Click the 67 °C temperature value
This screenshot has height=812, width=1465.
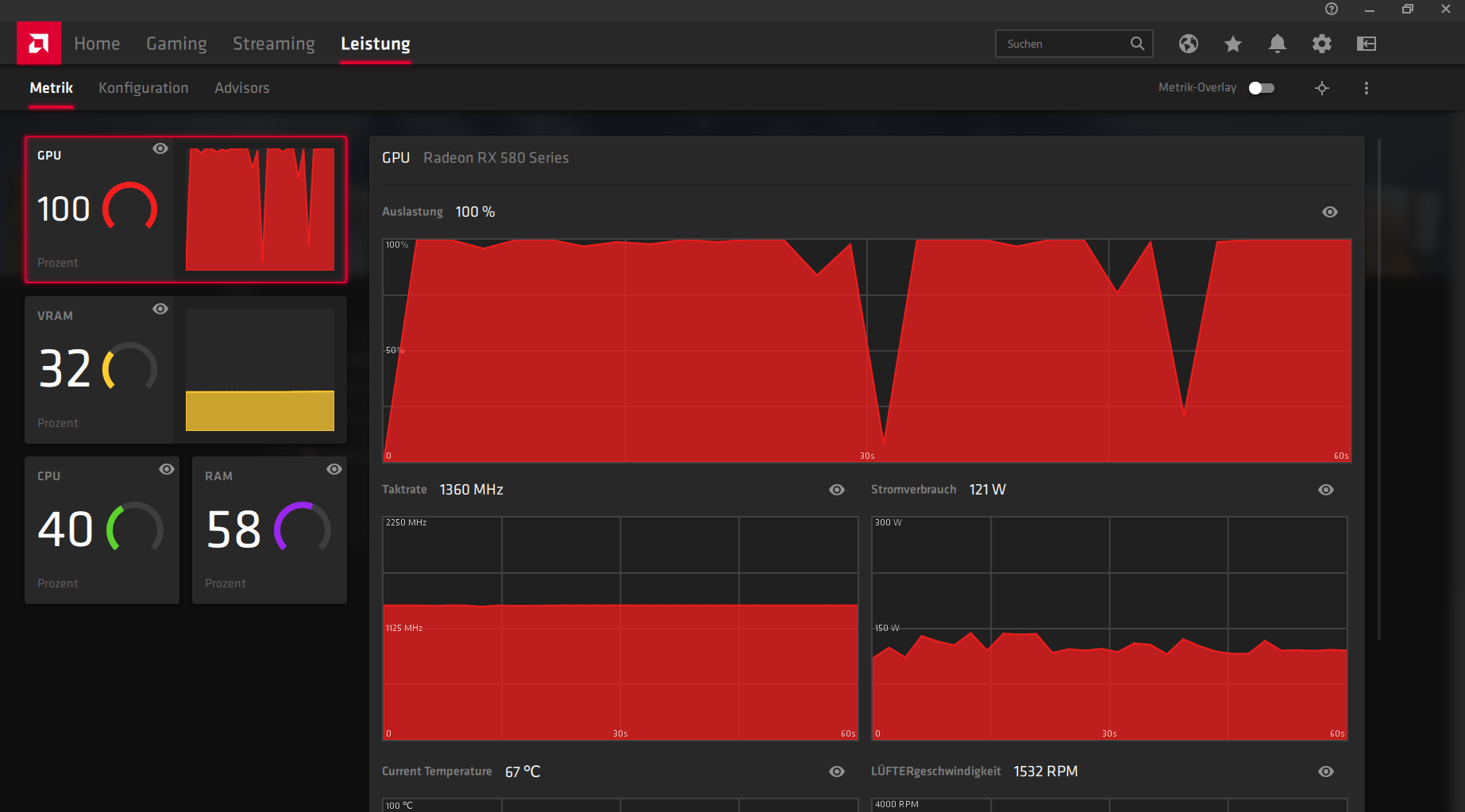pos(522,772)
